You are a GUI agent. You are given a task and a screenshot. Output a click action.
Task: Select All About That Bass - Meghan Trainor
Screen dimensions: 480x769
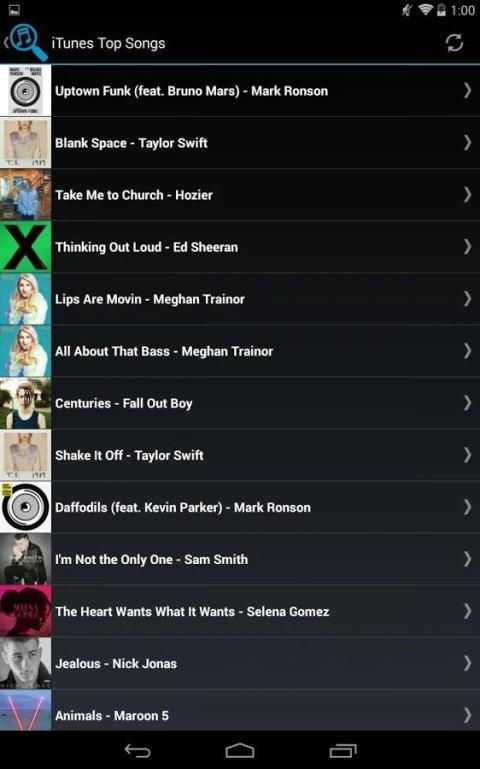click(x=240, y=351)
